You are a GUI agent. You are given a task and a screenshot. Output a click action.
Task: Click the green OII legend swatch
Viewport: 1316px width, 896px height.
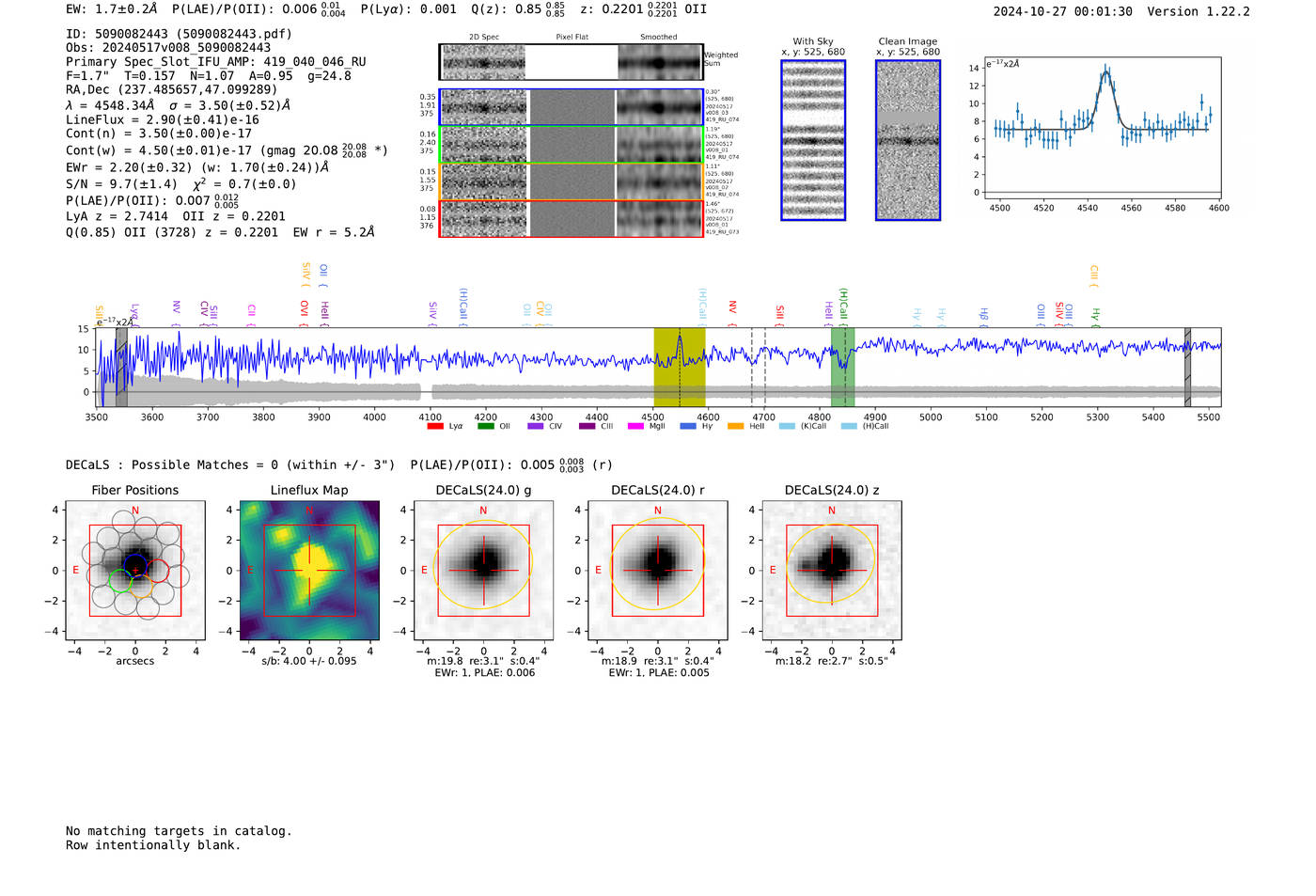point(485,426)
